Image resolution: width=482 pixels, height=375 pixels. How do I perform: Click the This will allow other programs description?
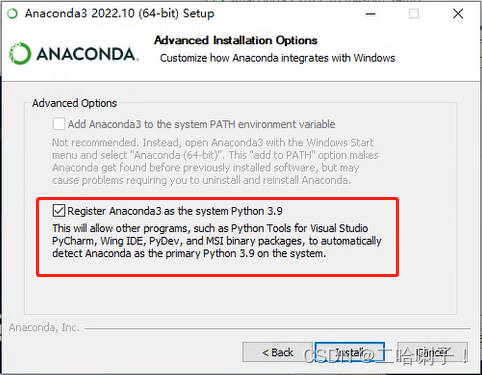point(217,241)
